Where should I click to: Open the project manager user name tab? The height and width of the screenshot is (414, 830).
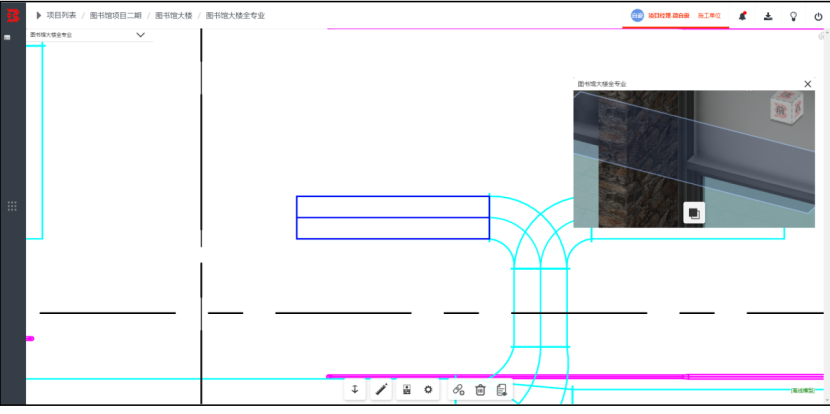669,16
